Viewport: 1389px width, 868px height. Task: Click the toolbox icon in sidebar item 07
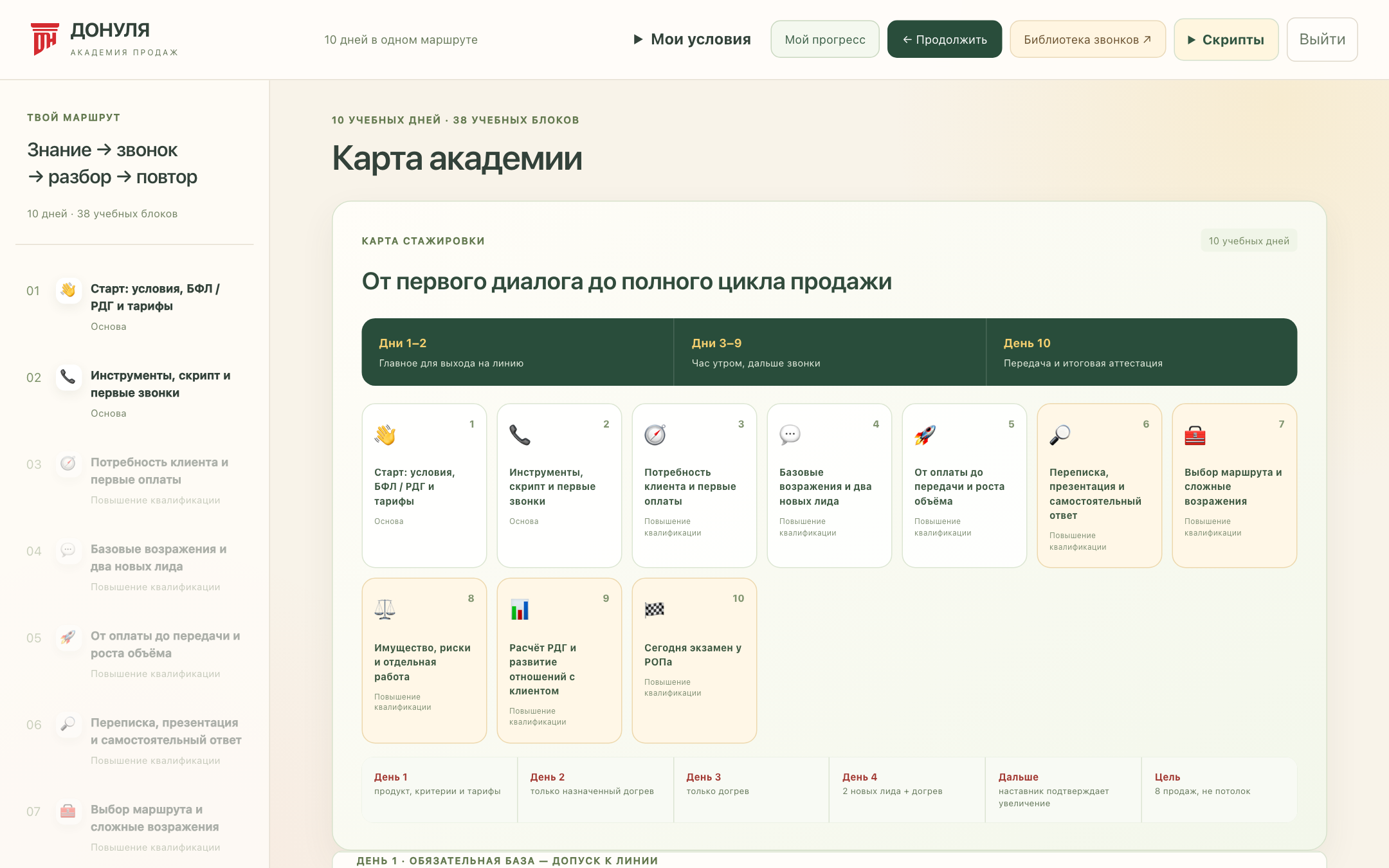(x=68, y=811)
